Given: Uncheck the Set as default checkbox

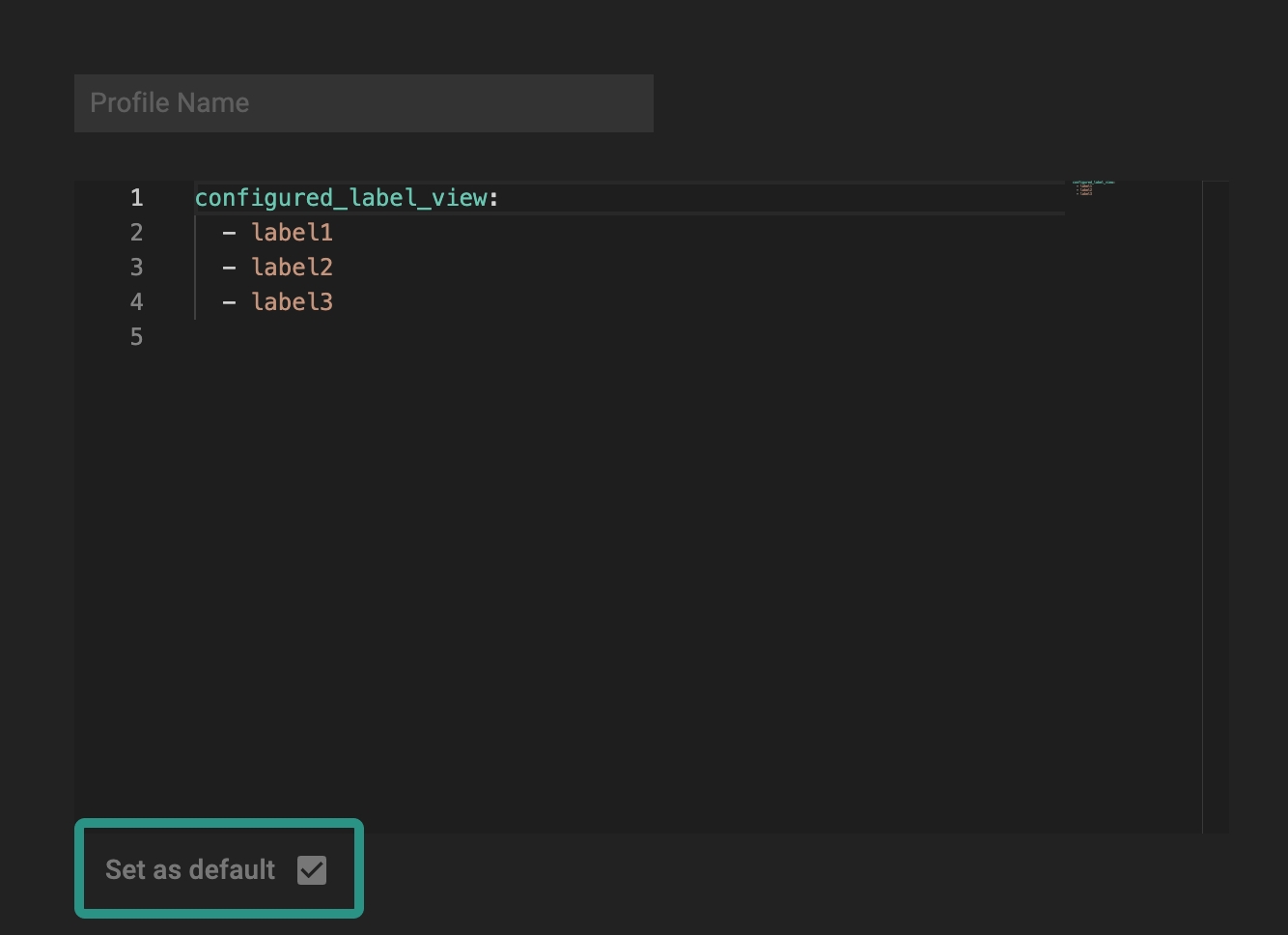Looking at the screenshot, I should click(312, 869).
